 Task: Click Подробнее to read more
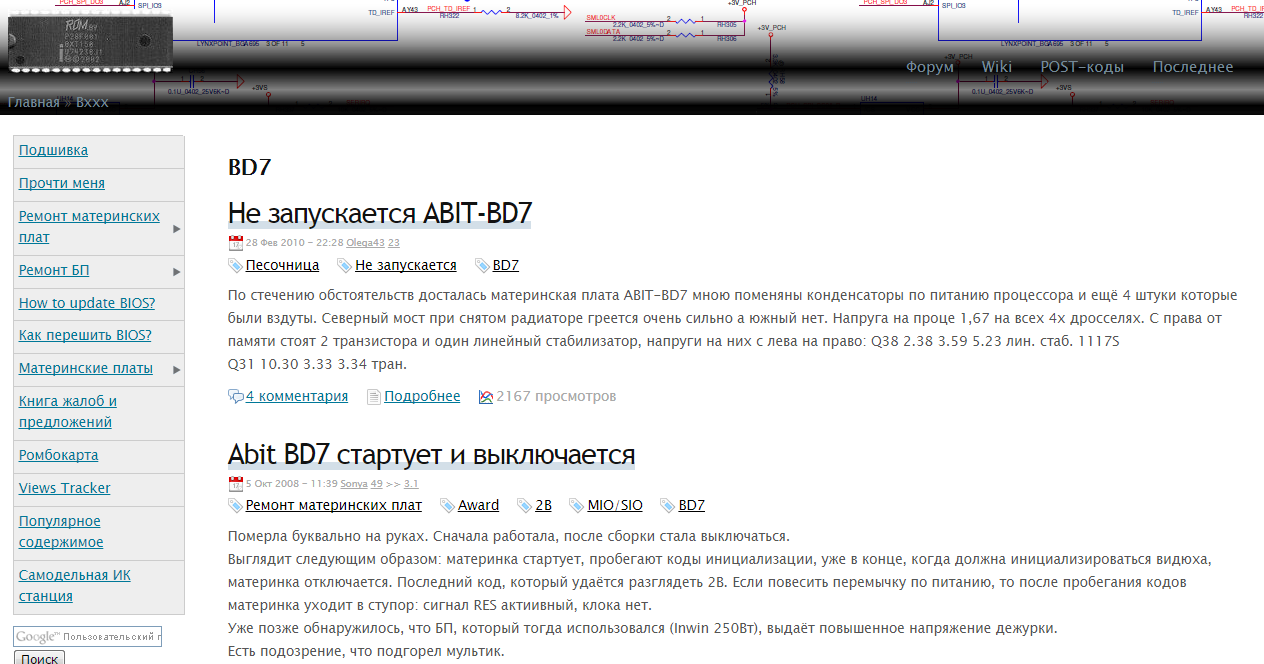422,396
